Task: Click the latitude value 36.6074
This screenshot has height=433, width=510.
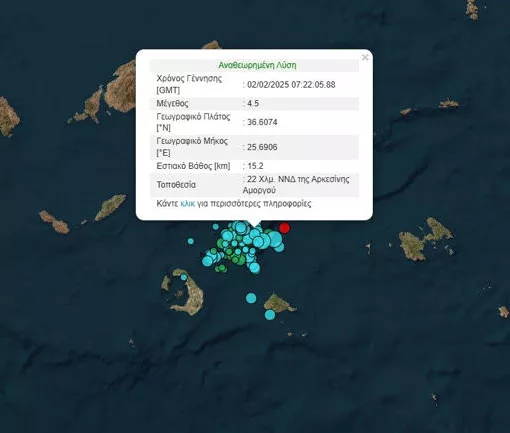Action: (262, 122)
